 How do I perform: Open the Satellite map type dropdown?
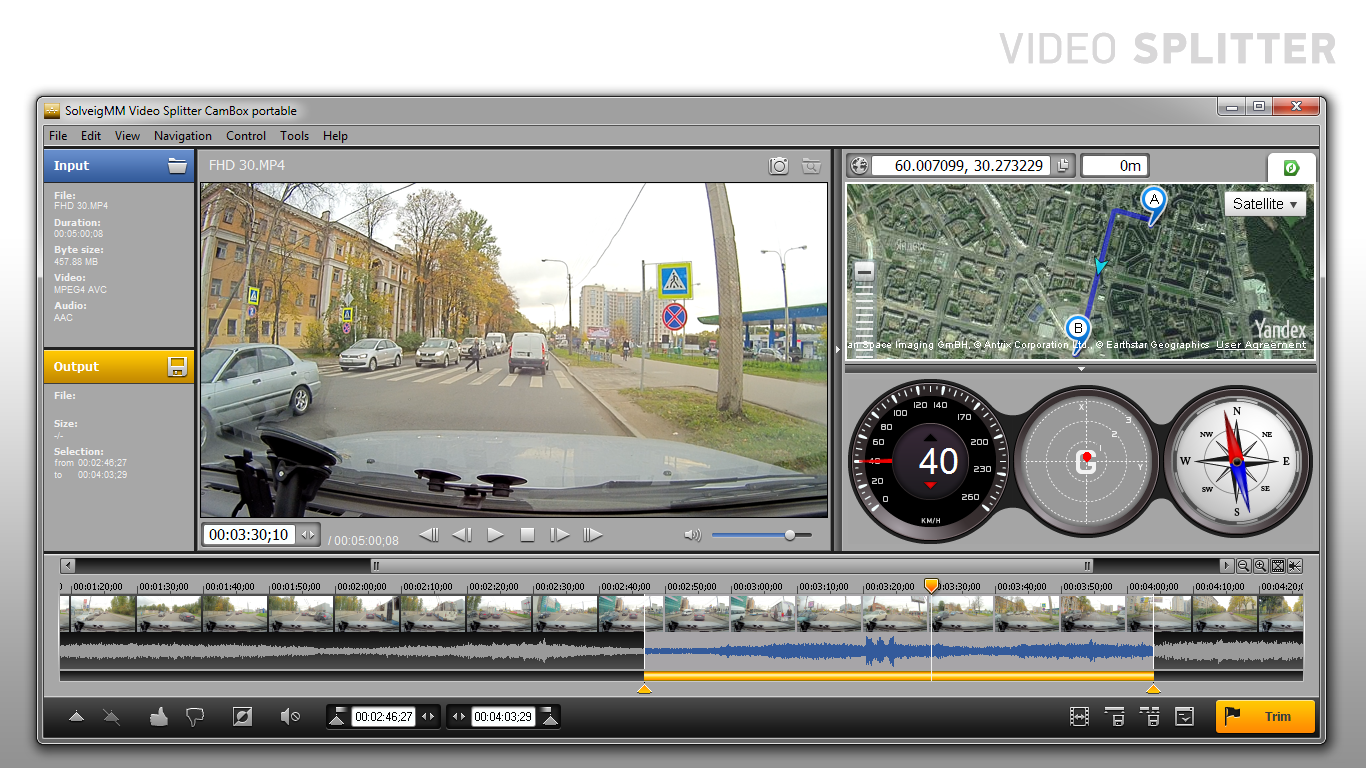pos(1265,204)
